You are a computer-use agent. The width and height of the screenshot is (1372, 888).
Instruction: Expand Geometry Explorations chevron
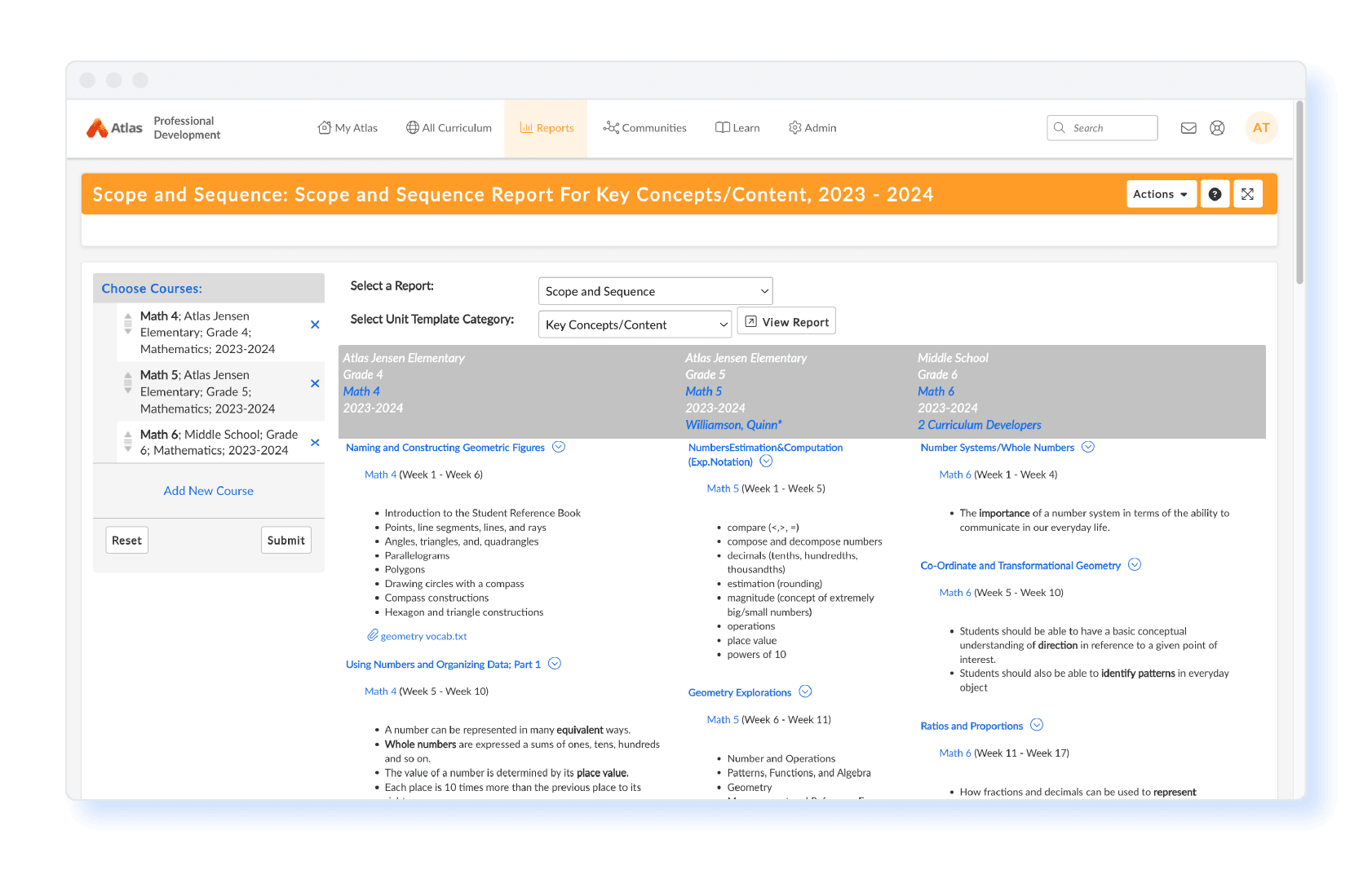805,691
